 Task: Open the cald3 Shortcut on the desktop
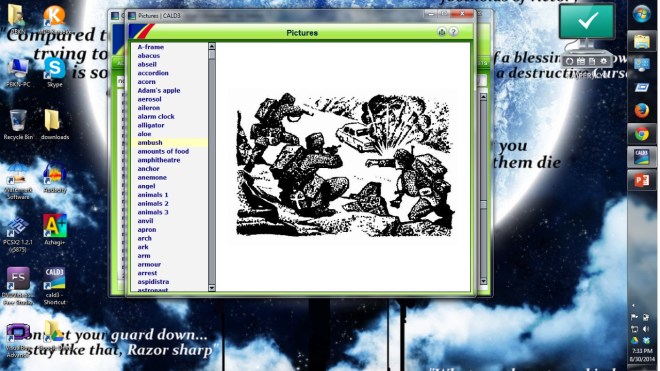point(54,286)
